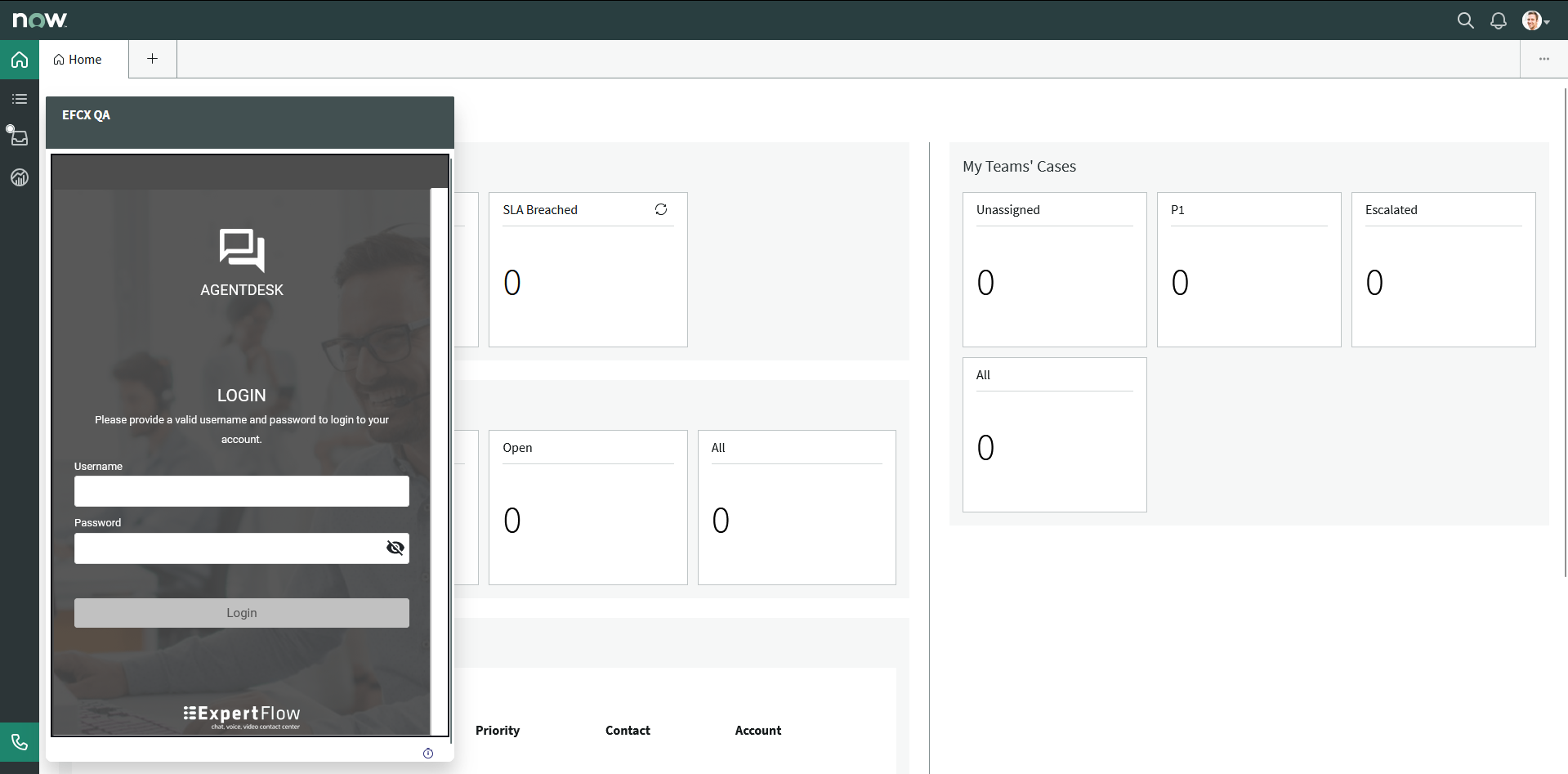Open the tab overflow ellipsis menu

pos(1545,58)
